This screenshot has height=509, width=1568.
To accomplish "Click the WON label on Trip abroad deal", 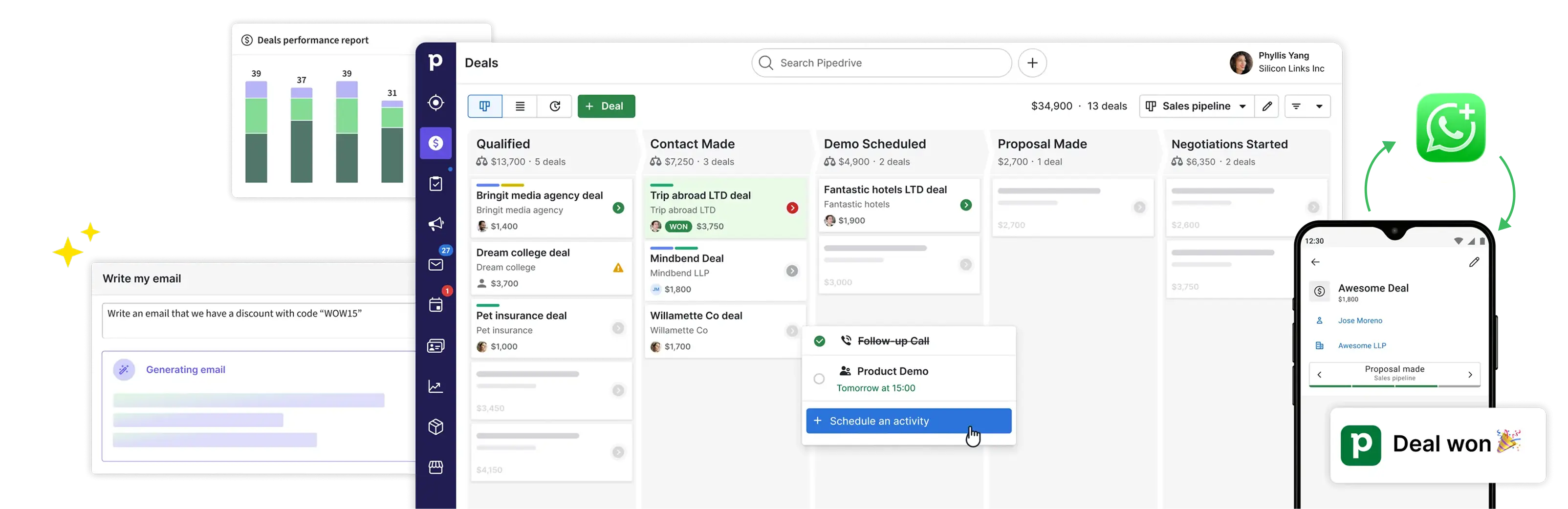I will coord(678,226).
